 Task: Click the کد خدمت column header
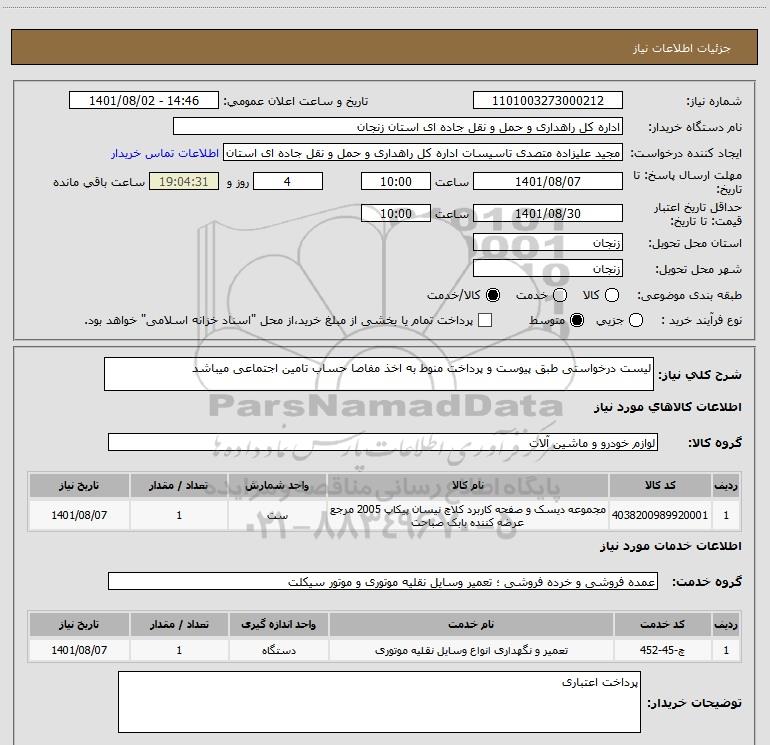662,624
